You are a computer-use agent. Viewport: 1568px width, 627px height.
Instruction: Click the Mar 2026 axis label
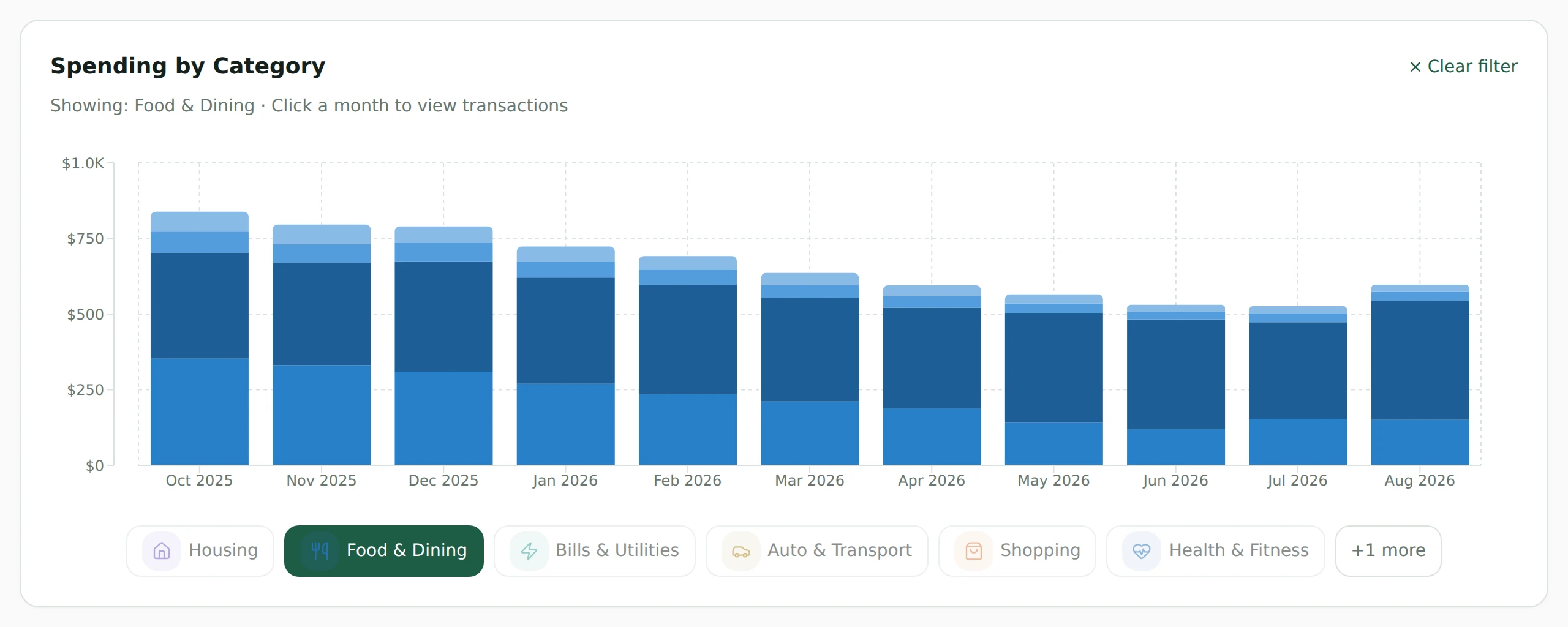[810, 481]
